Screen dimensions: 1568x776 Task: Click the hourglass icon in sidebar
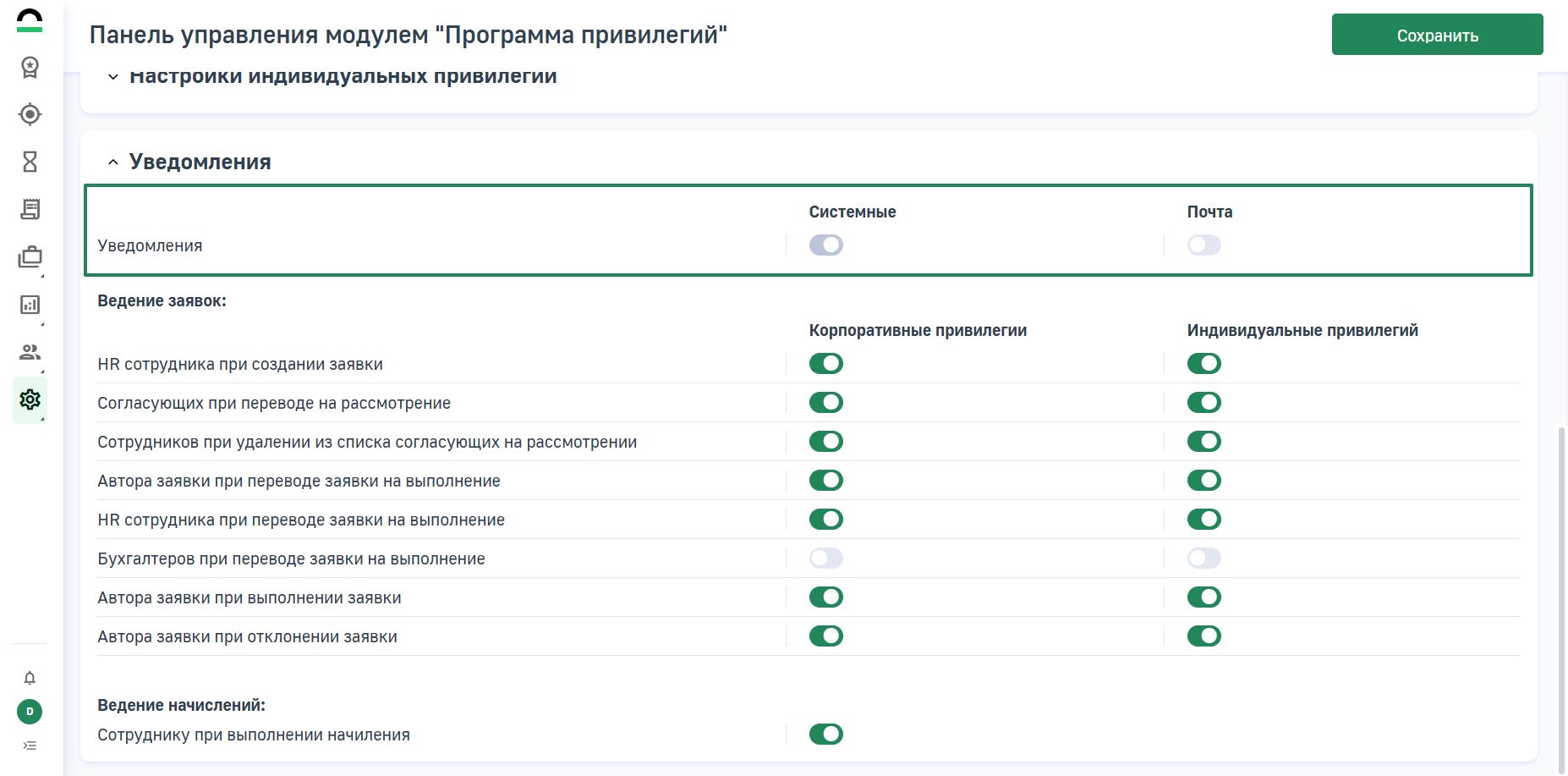30,162
